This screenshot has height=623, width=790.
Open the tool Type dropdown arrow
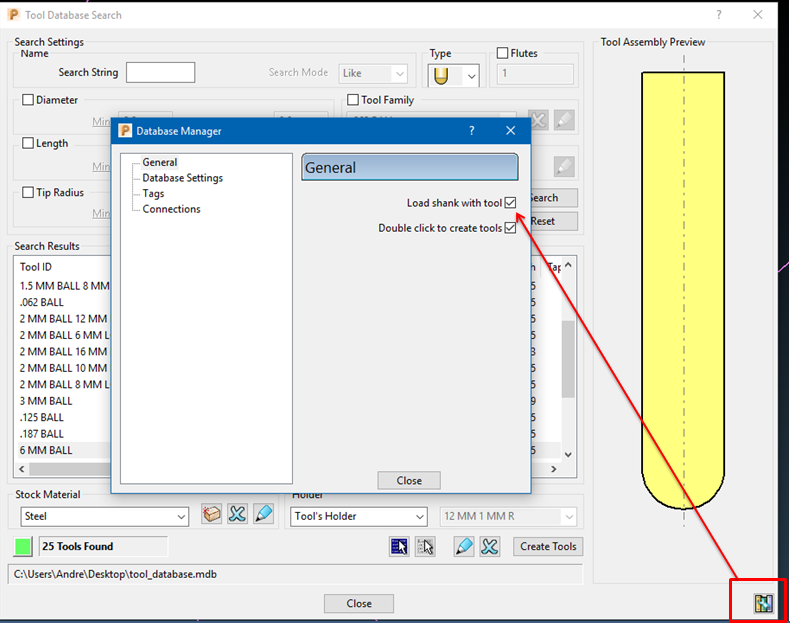tap(471, 77)
